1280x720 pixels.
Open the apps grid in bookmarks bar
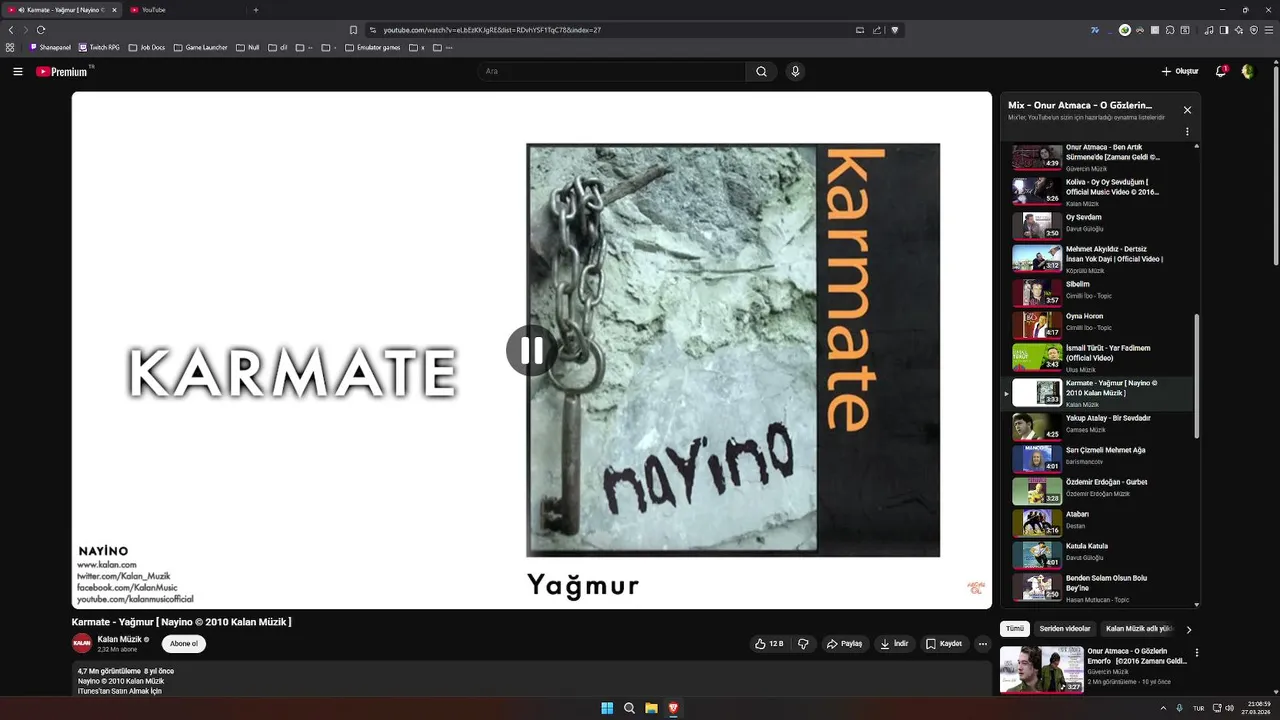coord(10,47)
